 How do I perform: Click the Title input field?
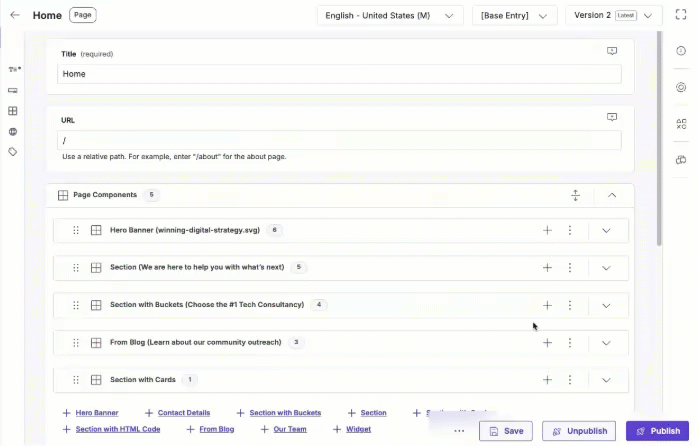point(339,74)
